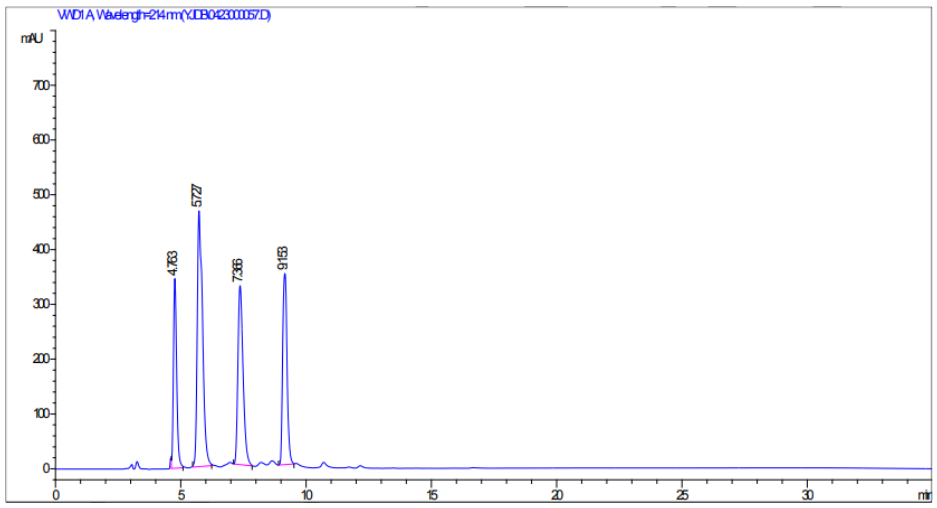Click the 4.763 peak retention time label
Viewport: 937px width, 508px height.
173,262
